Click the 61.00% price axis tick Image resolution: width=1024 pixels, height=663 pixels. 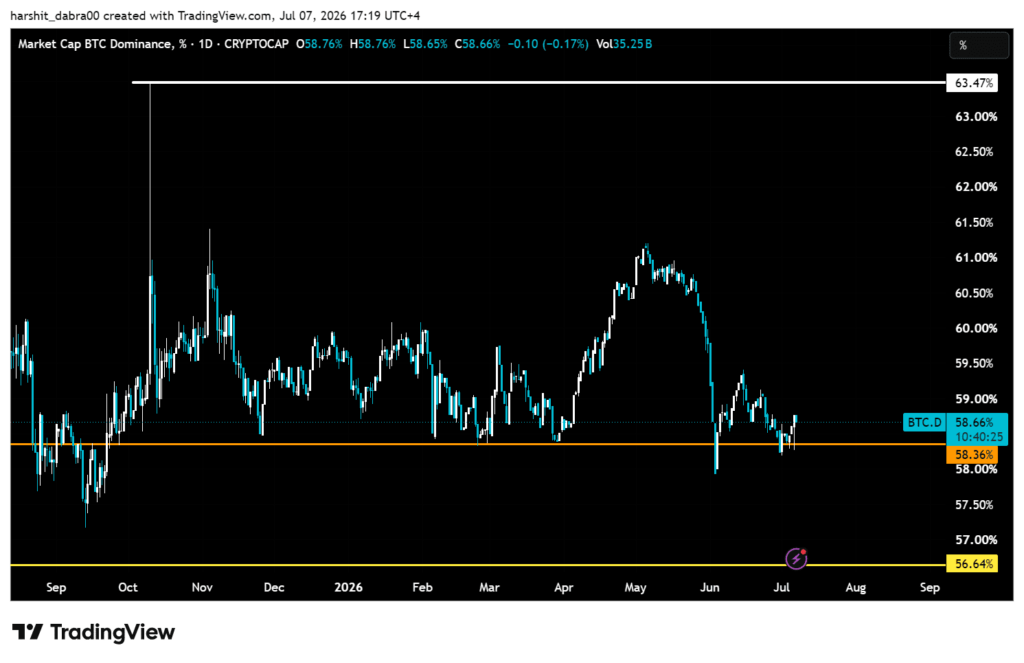976,257
